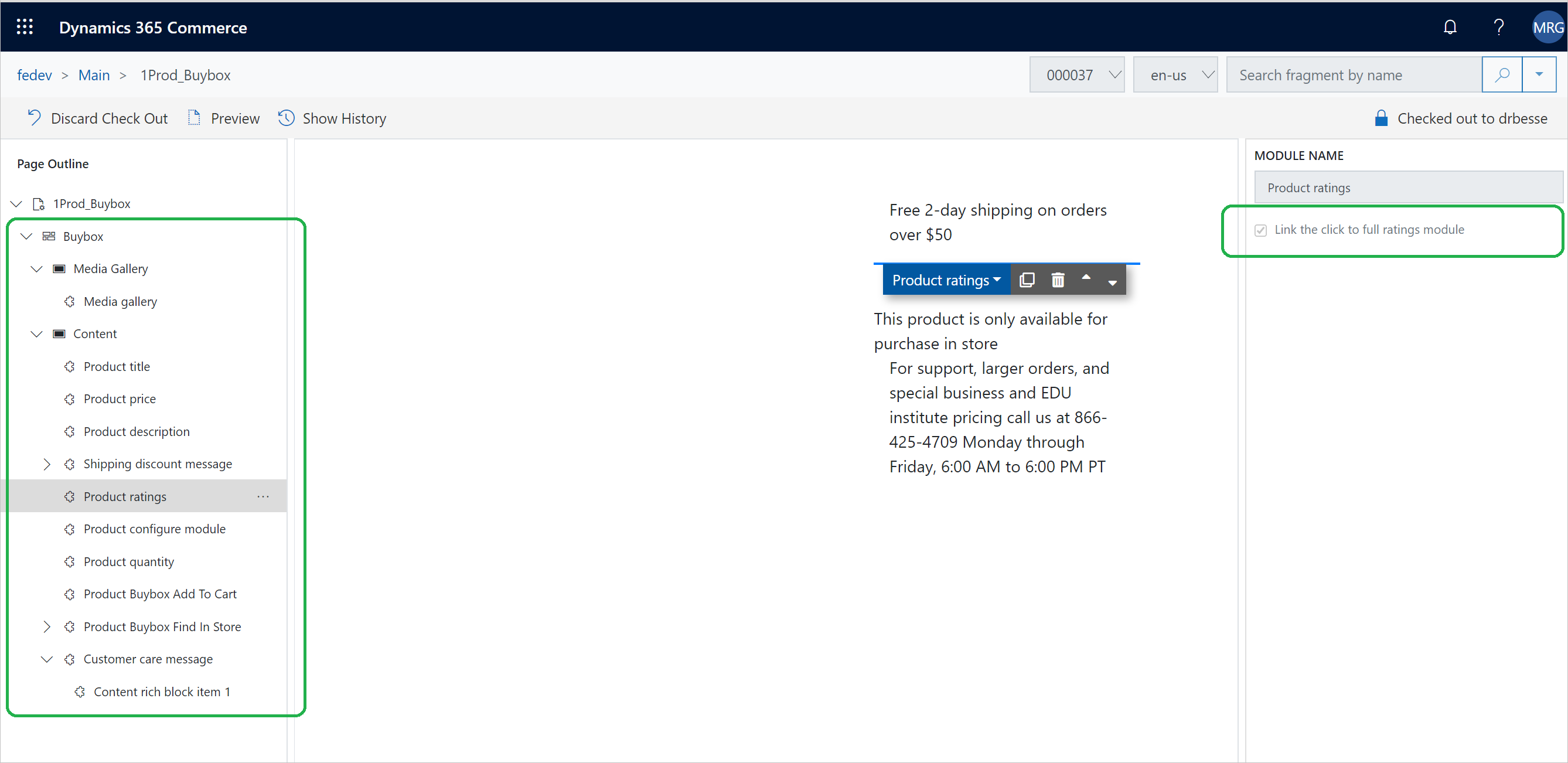This screenshot has height=763, width=1568.
Task: Select the Product ratings tree item
Action: tap(125, 496)
